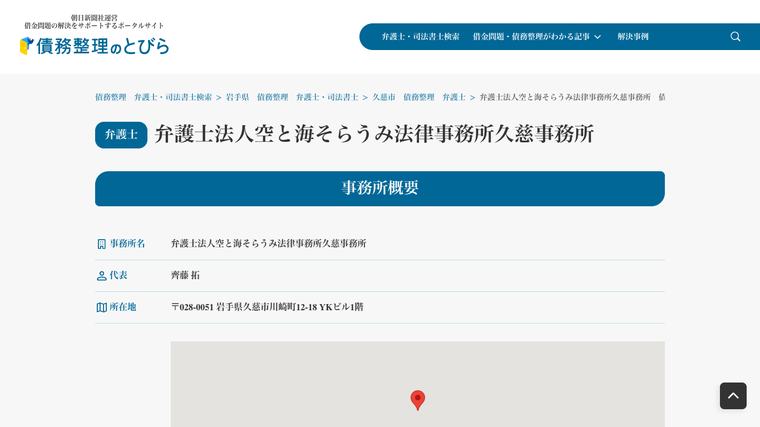
Task: Click the 代表 row label
Action: click(118, 275)
